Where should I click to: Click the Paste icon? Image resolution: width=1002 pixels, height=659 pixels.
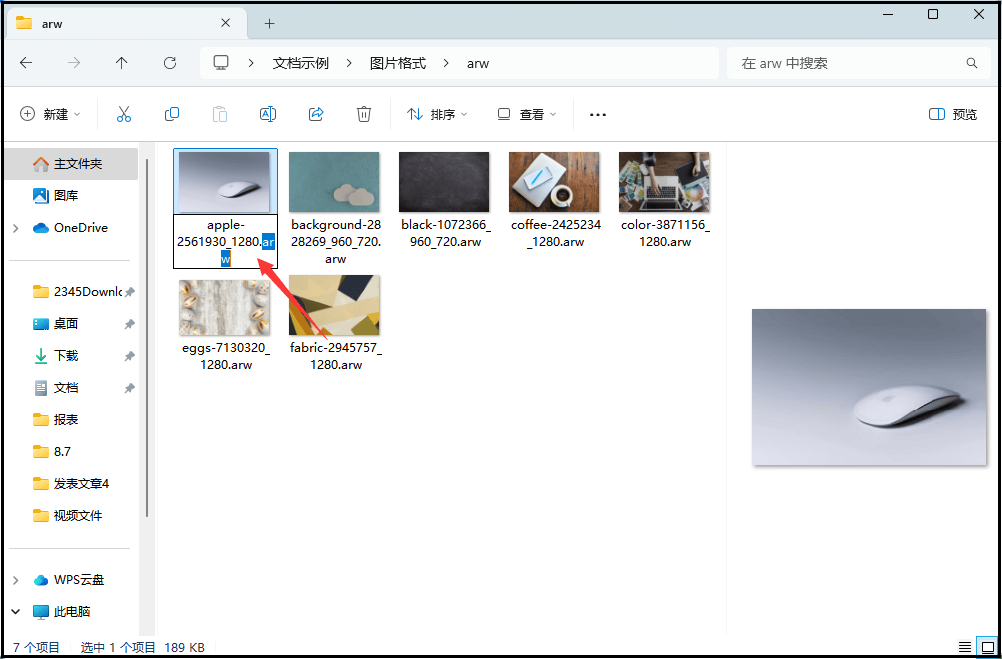click(x=219, y=113)
